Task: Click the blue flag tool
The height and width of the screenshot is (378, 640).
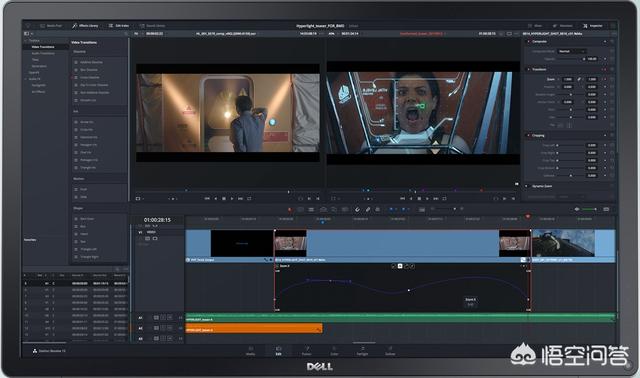Action: tap(391, 209)
